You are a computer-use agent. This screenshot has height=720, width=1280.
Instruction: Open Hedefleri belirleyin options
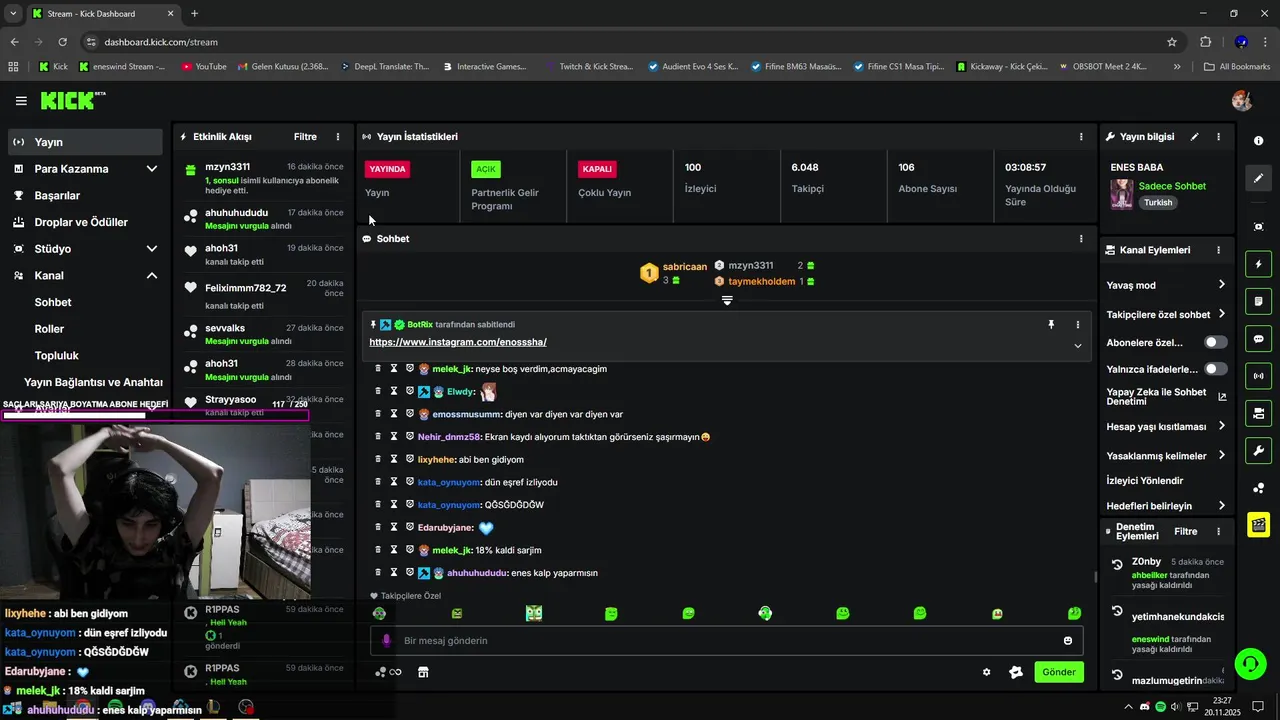1166,506
